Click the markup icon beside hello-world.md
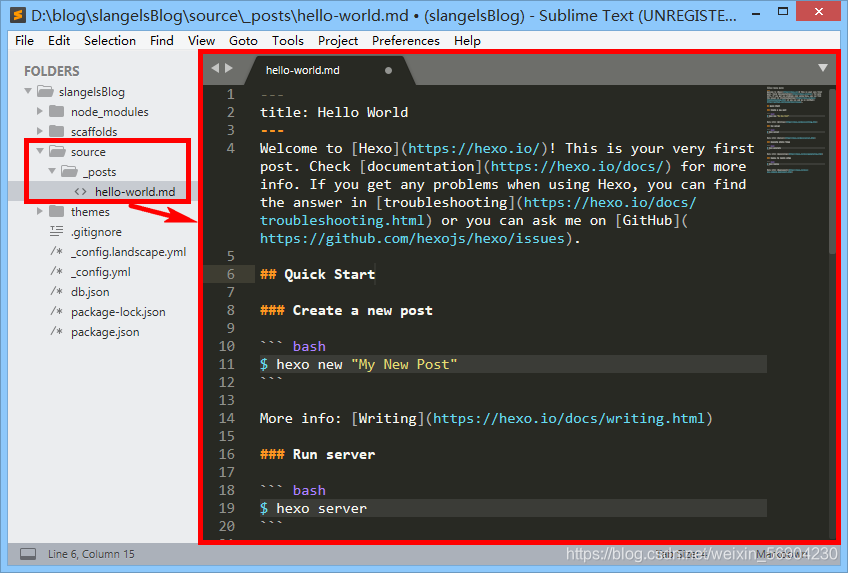Screen dimensions: 848x573 coord(80,191)
